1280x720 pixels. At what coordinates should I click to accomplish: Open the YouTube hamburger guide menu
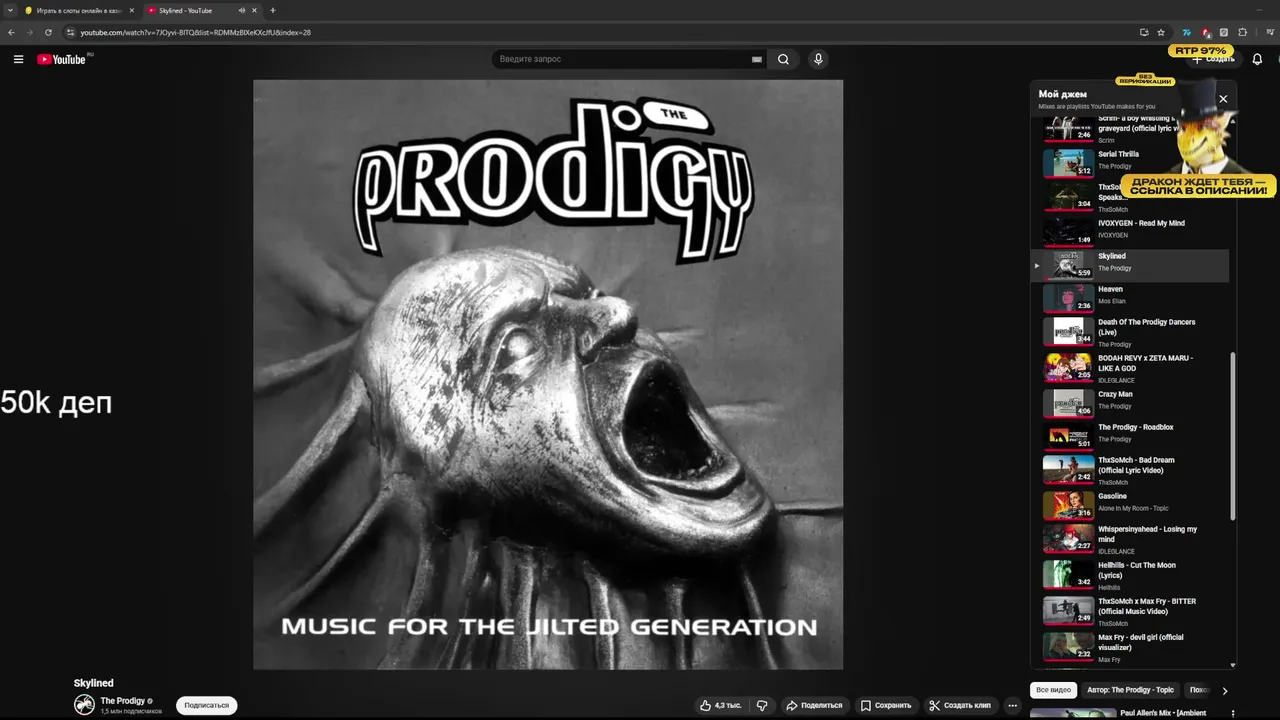coord(18,59)
